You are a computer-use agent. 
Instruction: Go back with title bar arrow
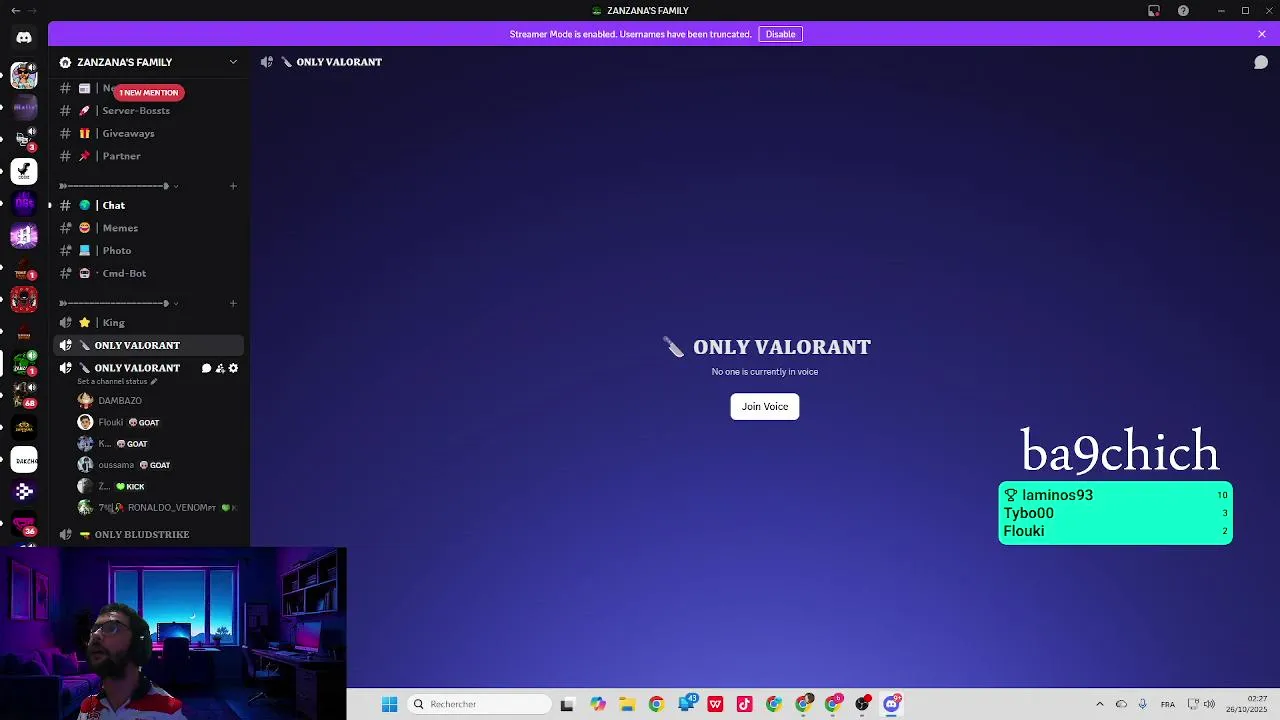pos(15,10)
